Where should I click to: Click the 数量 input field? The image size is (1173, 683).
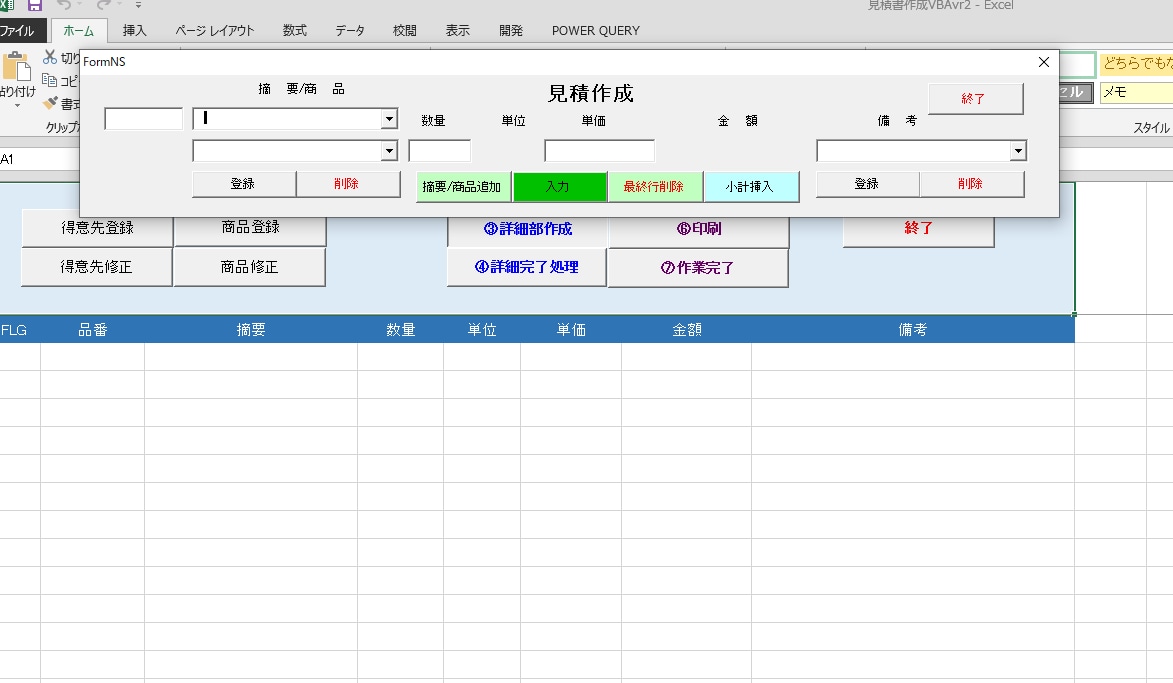(440, 151)
